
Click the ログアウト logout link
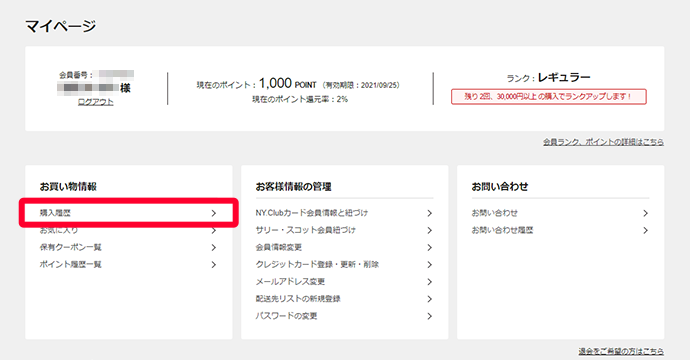(x=95, y=102)
